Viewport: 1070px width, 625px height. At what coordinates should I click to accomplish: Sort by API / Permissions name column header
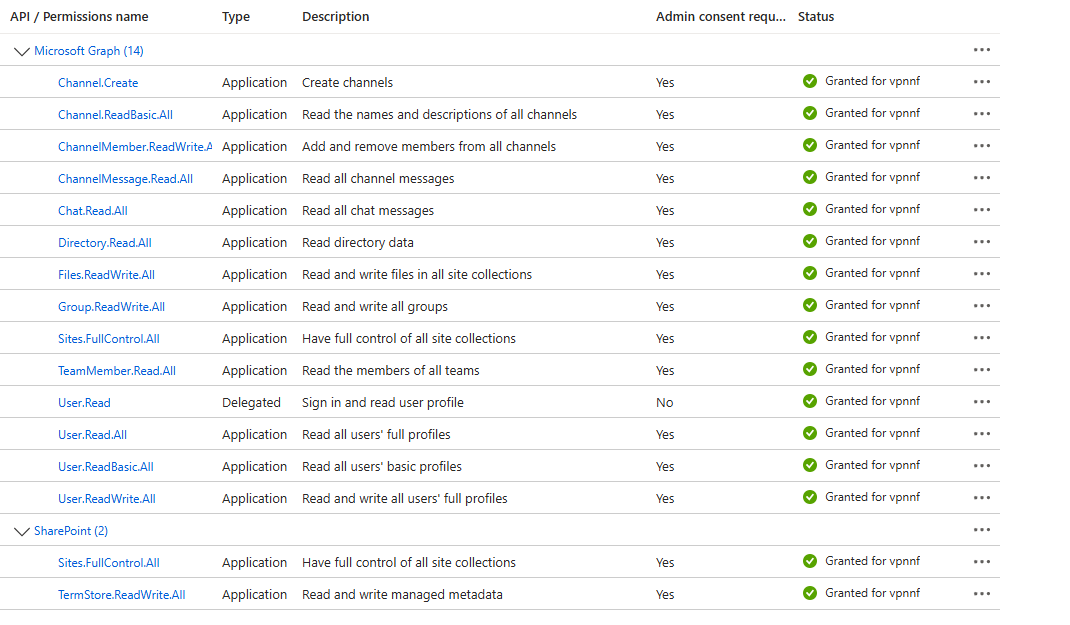point(79,17)
